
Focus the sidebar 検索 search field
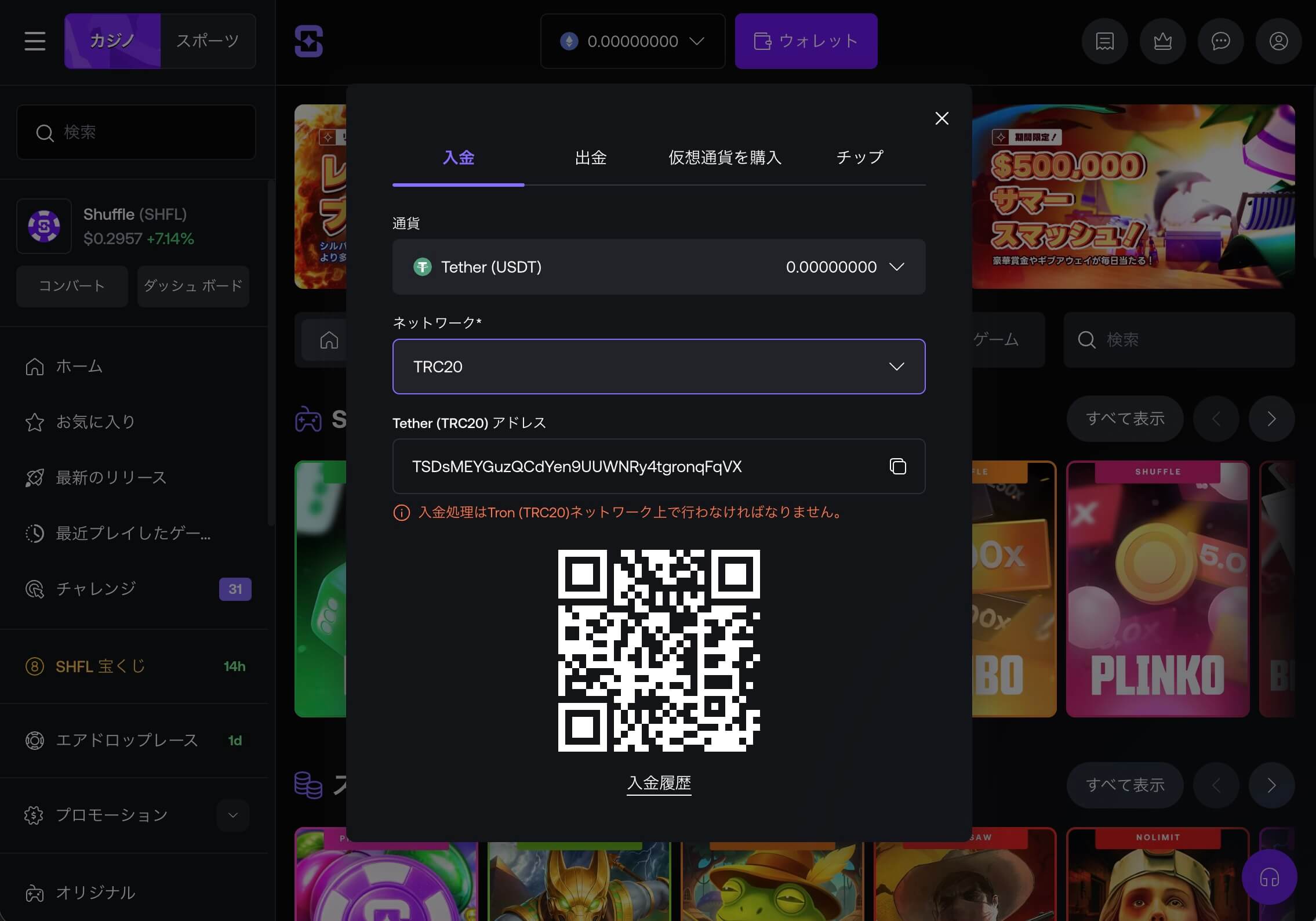136,132
